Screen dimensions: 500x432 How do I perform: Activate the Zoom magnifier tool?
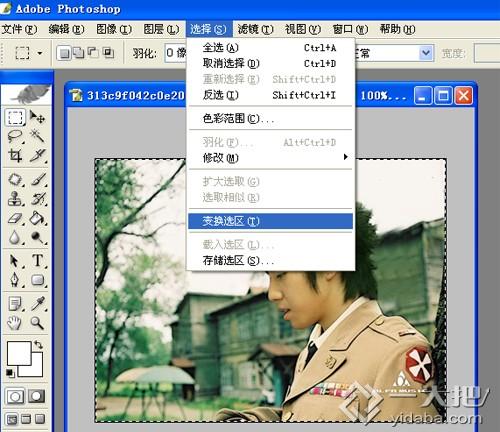[37, 323]
